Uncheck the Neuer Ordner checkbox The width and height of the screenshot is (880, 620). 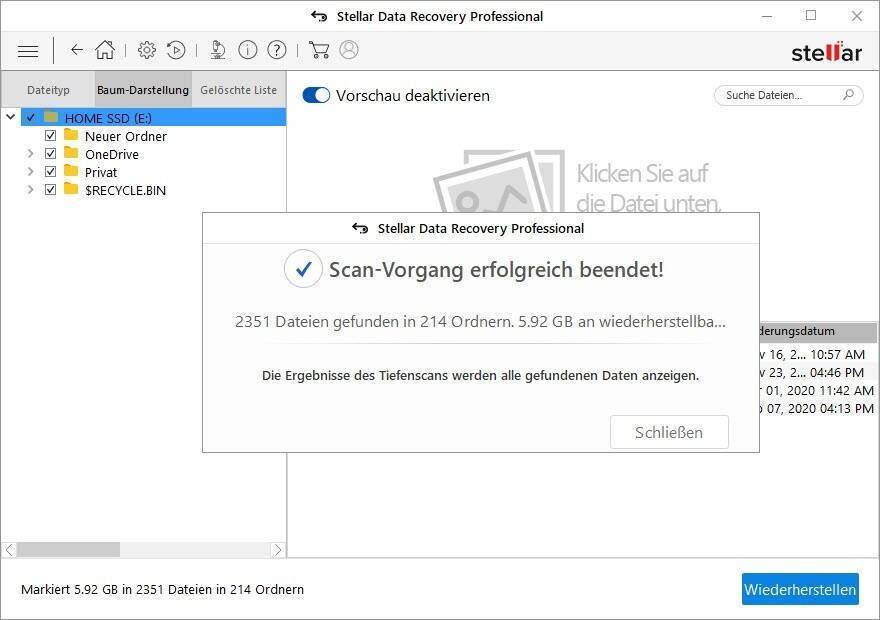(x=50, y=136)
